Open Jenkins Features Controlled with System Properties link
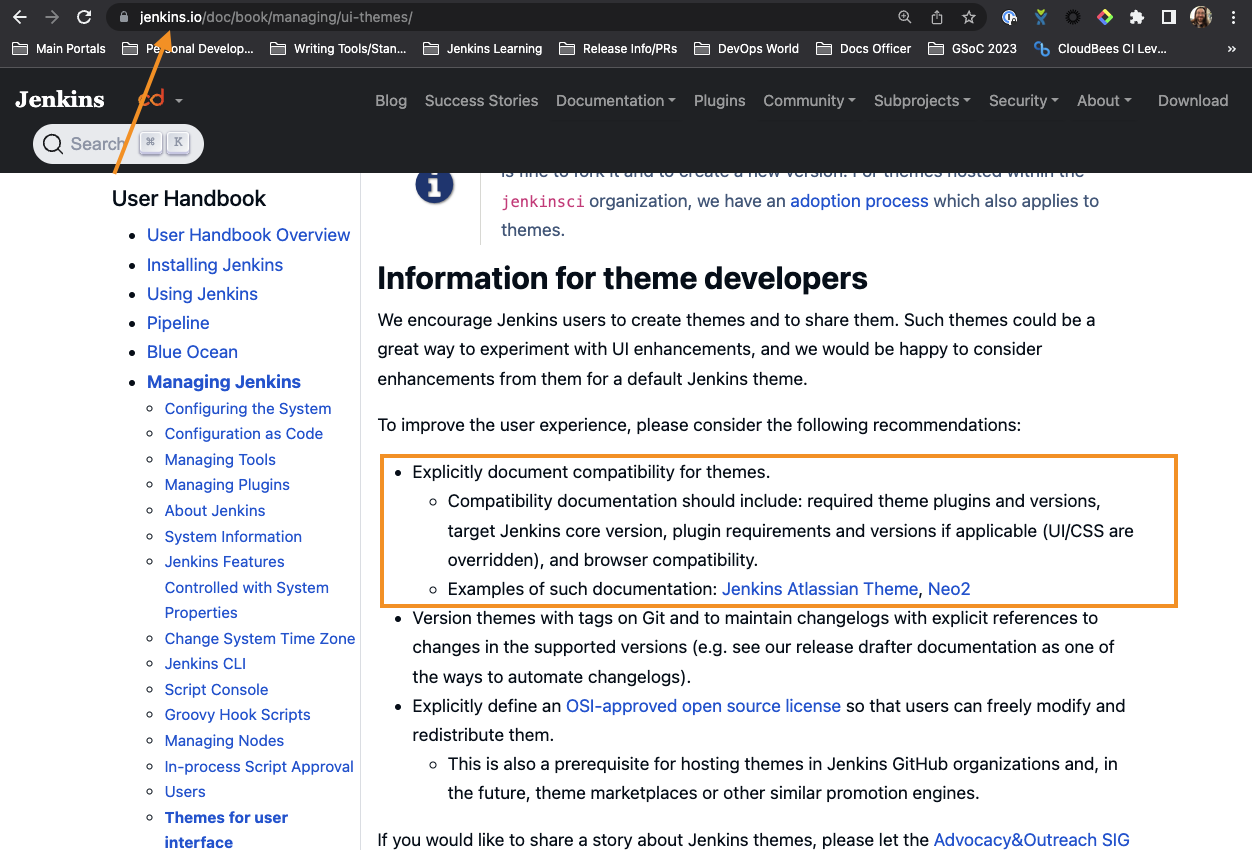1252x850 pixels. pyautogui.click(x=247, y=587)
